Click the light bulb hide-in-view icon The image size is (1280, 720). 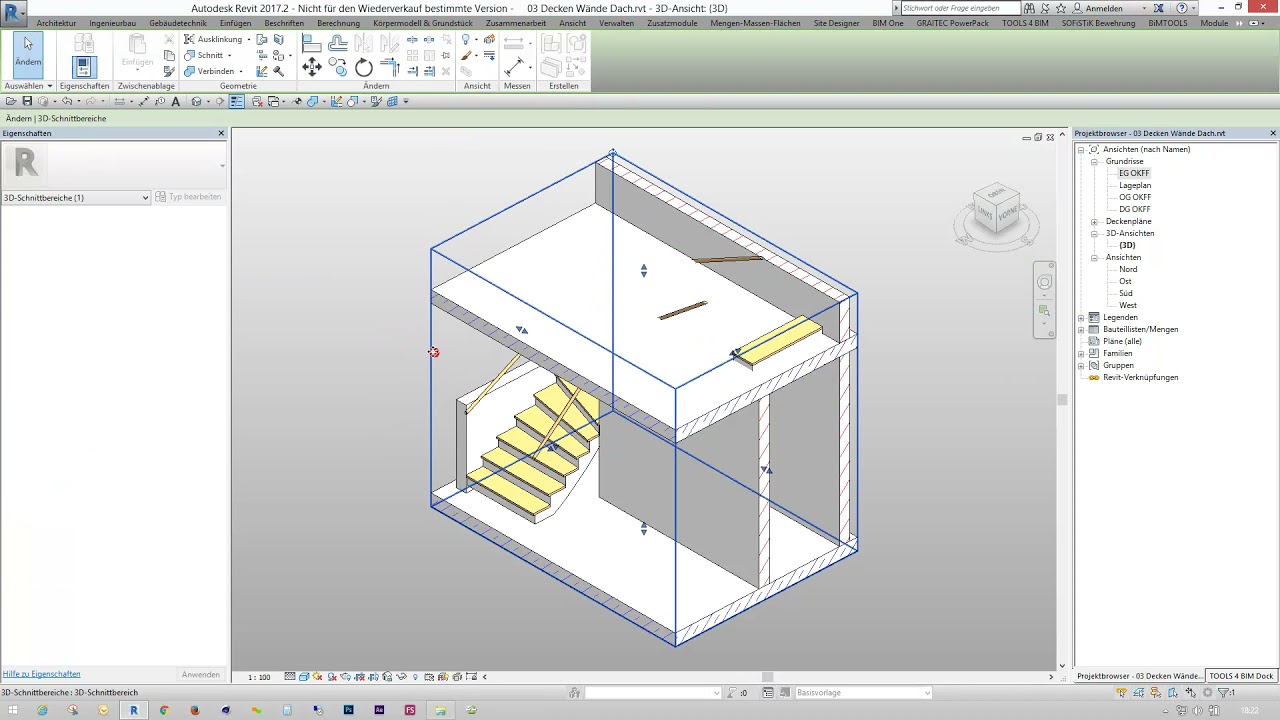click(x=466, y=40)
